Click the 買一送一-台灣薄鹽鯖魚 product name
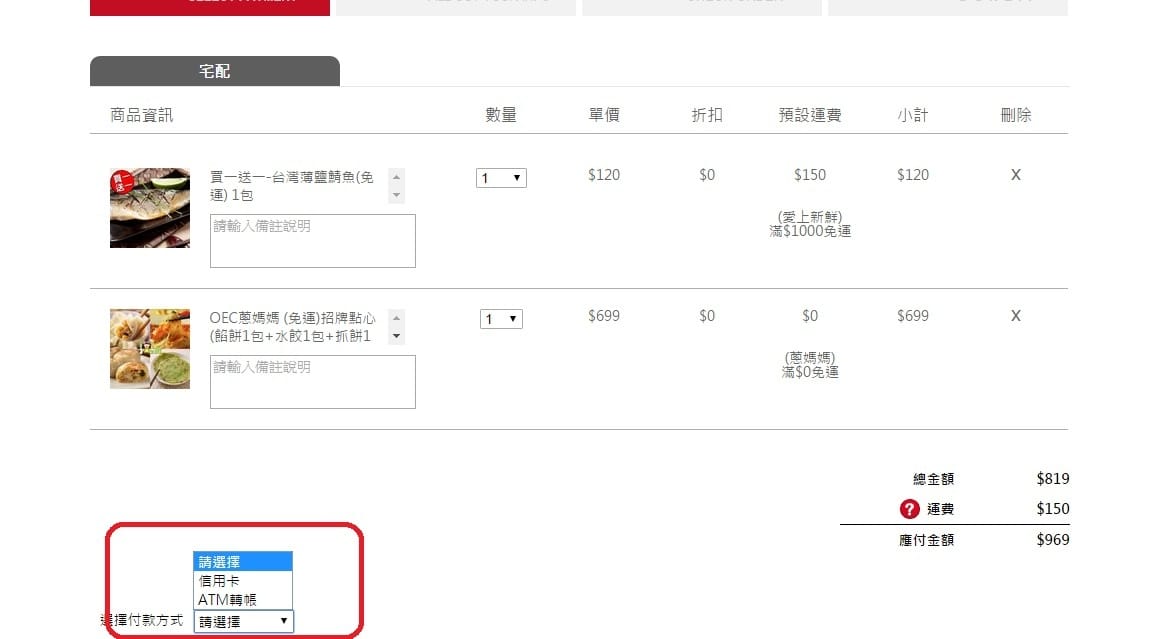Image resolution: width=1174 pixels, height=639 pixels. tap(292, 186)
